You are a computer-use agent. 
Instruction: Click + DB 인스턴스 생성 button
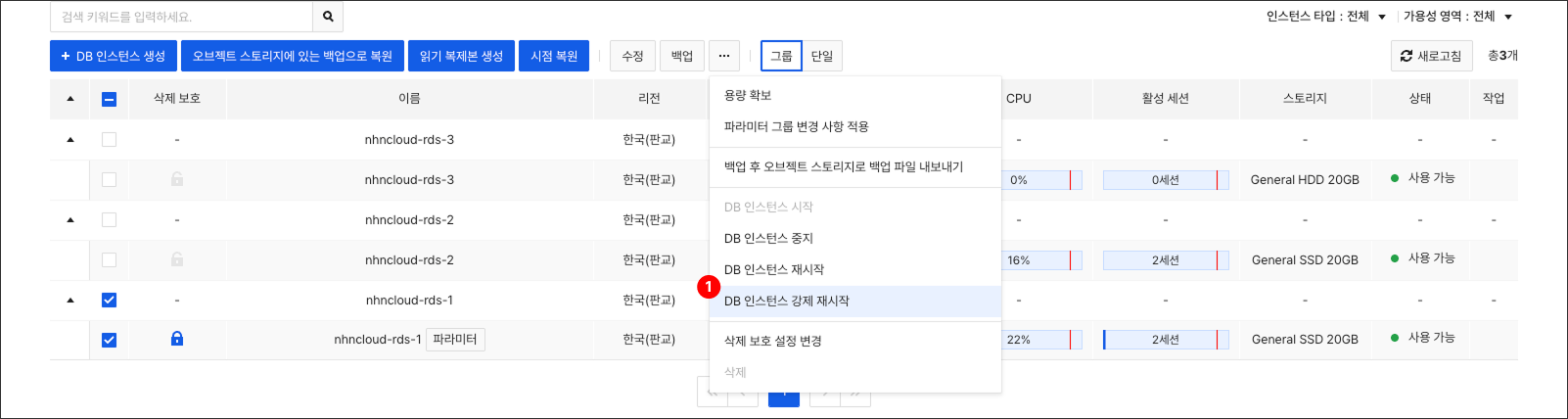click(114, 56)
